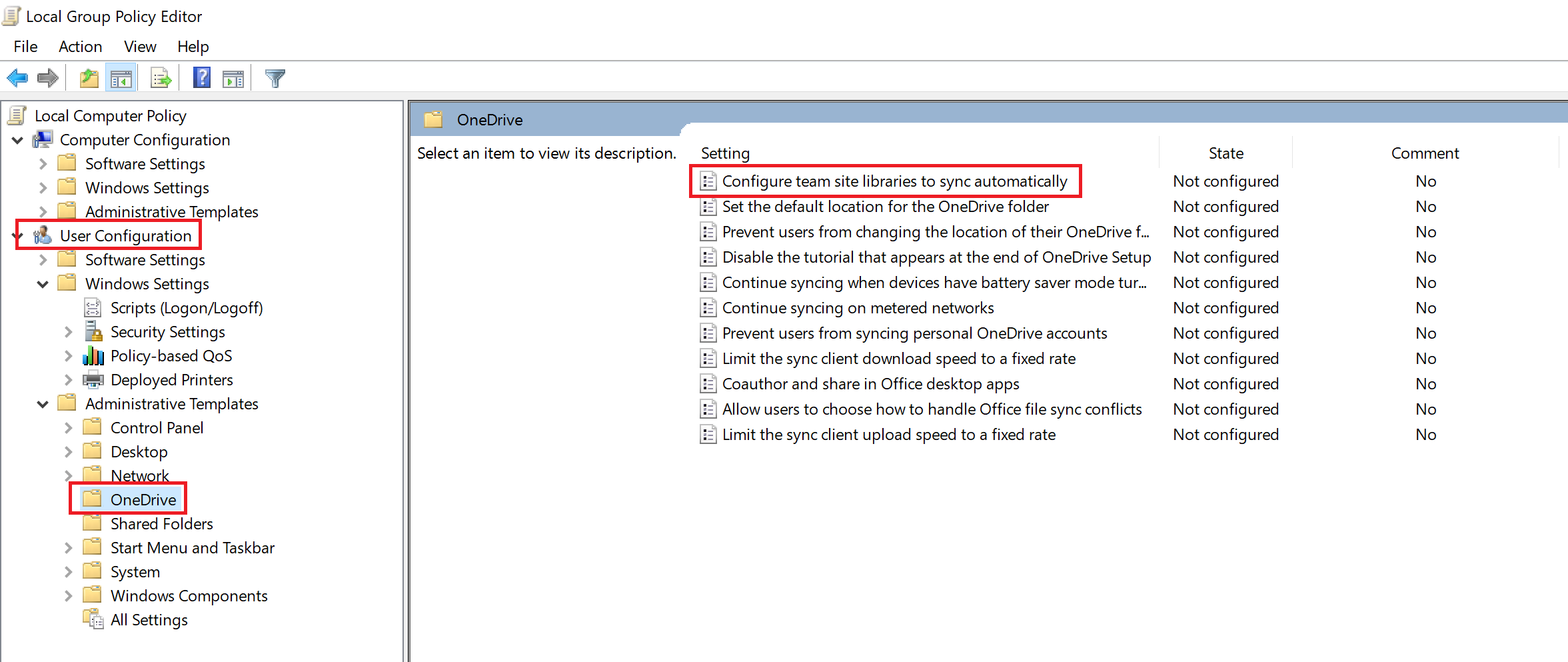
Task: Click the Scripts (Logon/Logoff) icon
Action: pyautogui.click(x=93, y=307)
